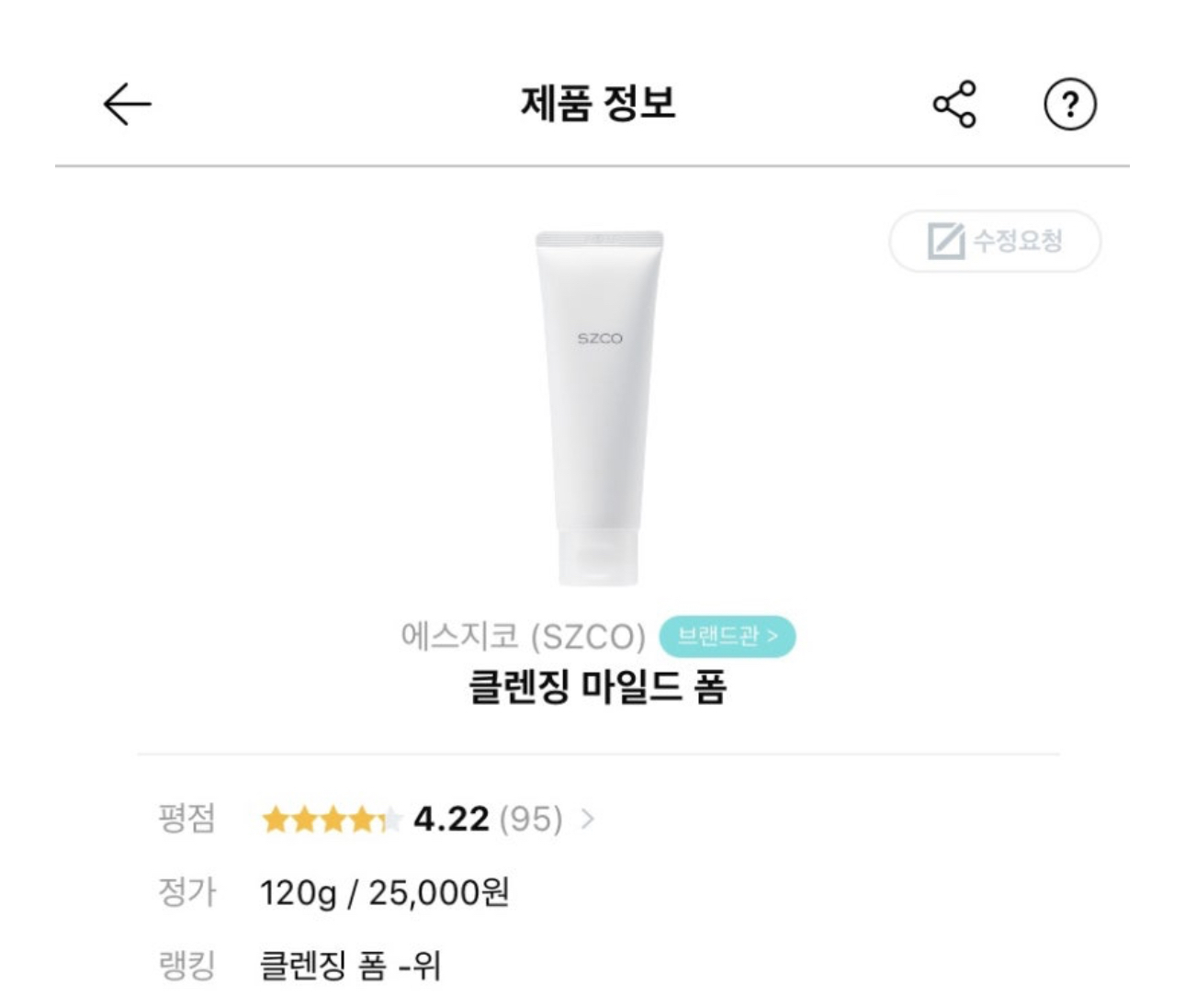Tap the 제품 정보 header title
The width and height of the screenshot is (1185, 1008).
[x=598, y=103]
